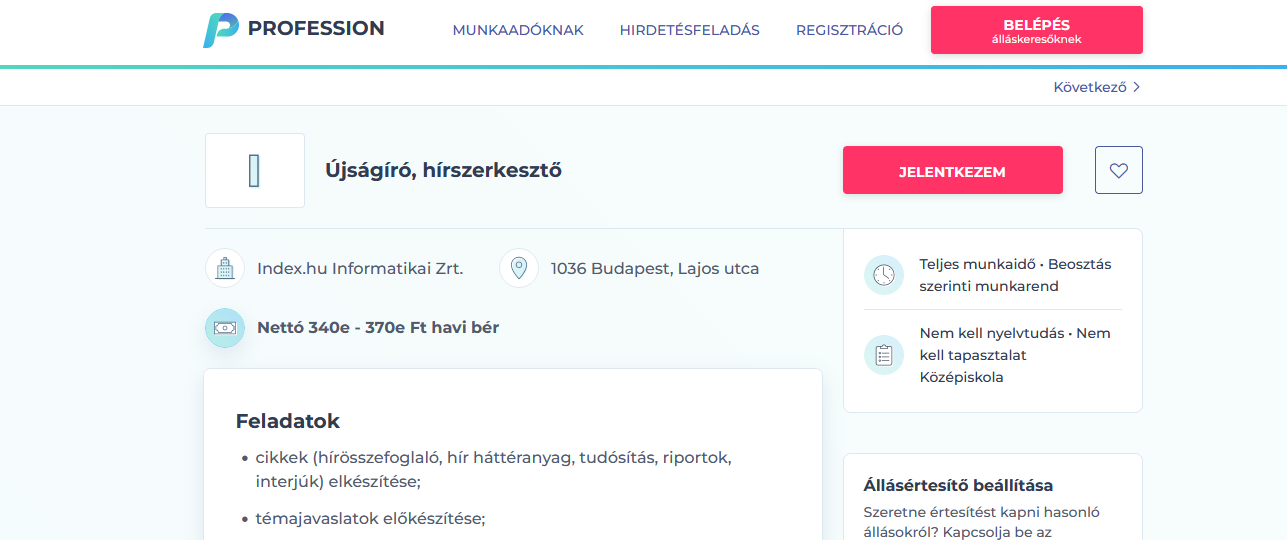This screenshot has height=540, width=1287.
Task: Click the location pin icon
Action: click(x=519, y=268)
